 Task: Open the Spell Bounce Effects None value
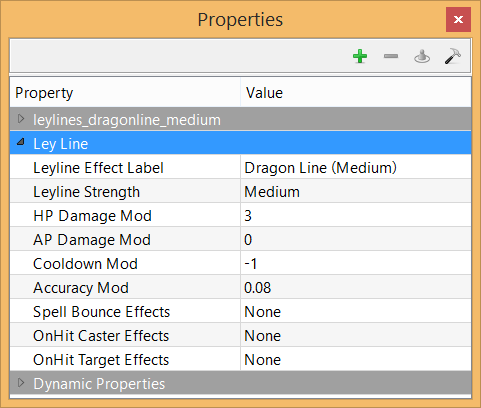356,311
